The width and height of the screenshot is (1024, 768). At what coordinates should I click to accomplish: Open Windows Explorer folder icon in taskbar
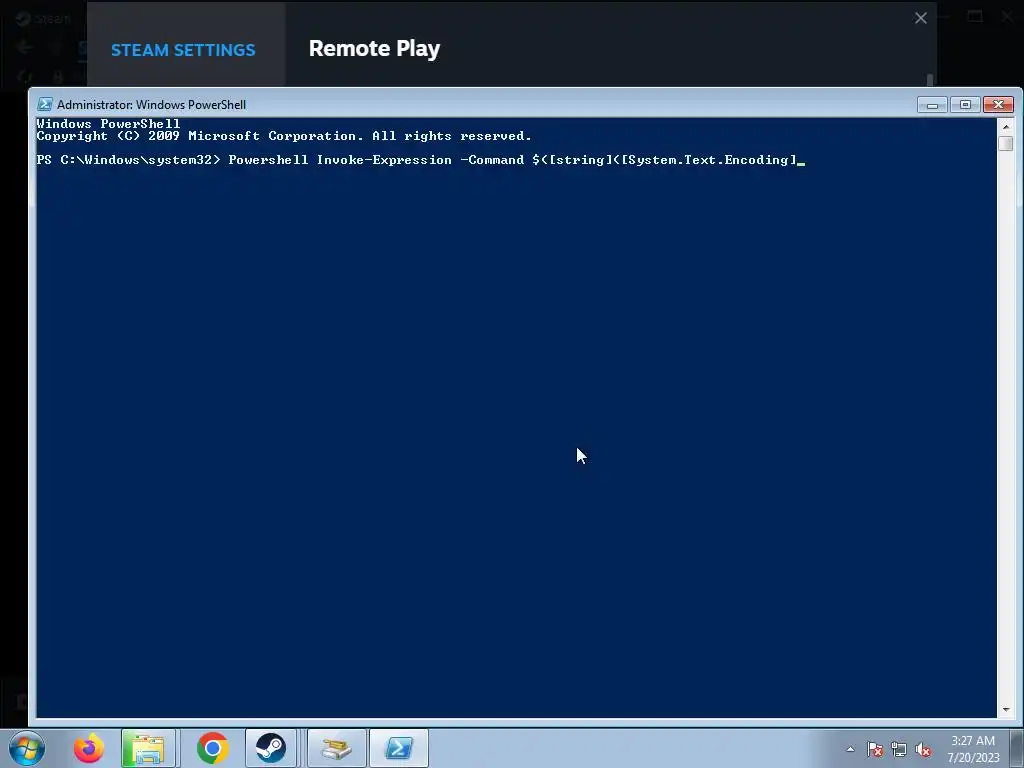tap(148, 748)
